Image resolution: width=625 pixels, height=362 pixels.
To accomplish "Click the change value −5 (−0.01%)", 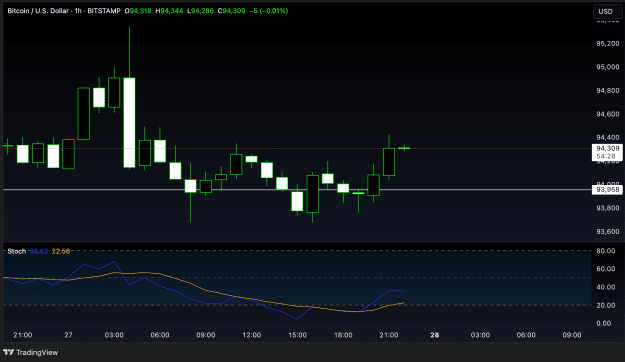I will (268, 11).
